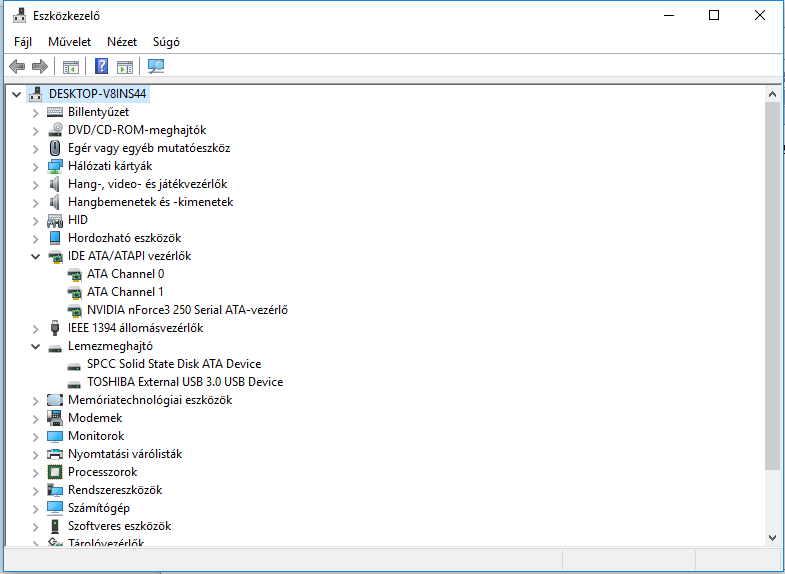The width and height of the screenshot is (785, 574).
Task: Expand the Monitorok category
Action: click(36, 437)
